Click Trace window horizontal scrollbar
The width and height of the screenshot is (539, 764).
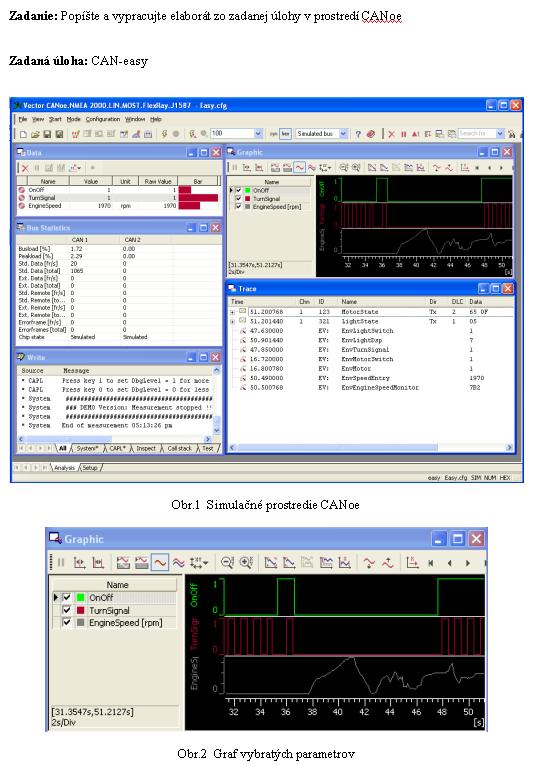(x=371, y=447)
